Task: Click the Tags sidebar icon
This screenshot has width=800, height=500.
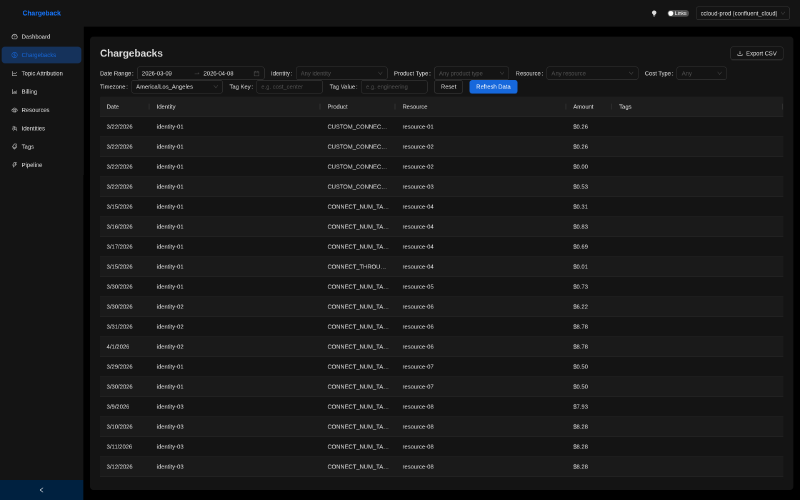Action: click(14, 146)
